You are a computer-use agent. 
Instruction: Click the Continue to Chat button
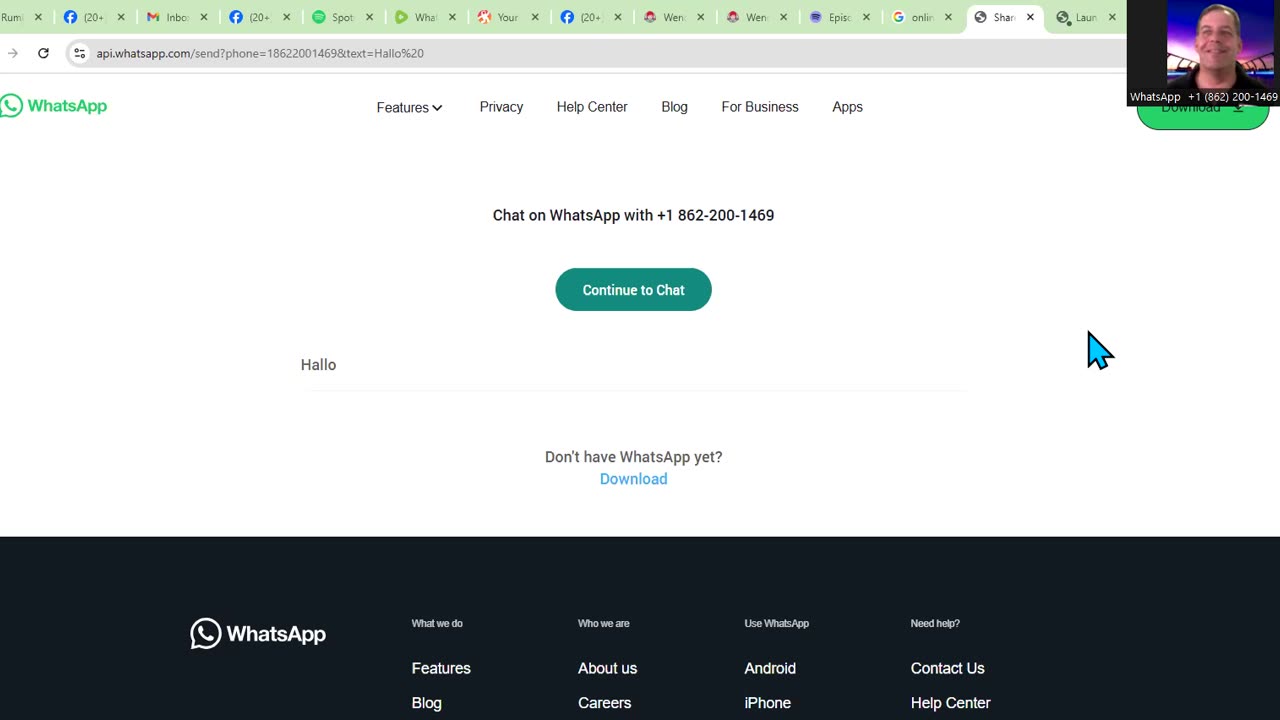point(633,290)
